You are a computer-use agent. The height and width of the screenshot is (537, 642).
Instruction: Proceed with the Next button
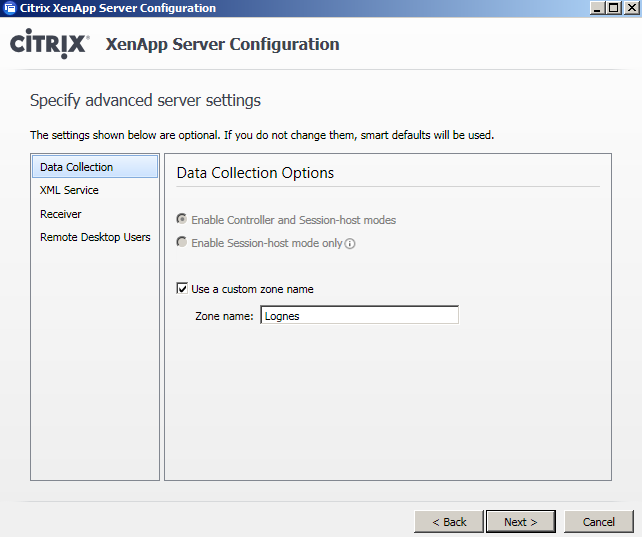pos(521,522)
